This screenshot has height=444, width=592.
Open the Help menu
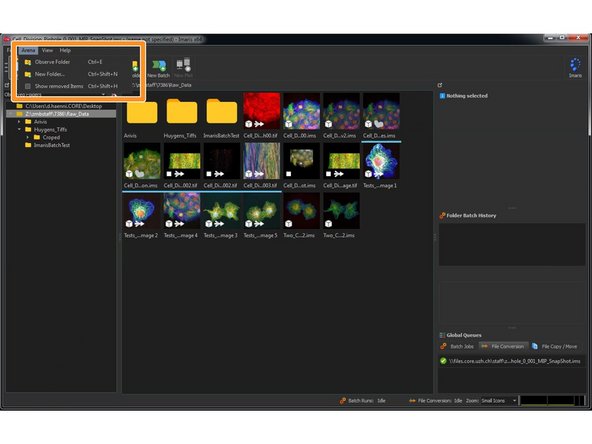[65, 50]
